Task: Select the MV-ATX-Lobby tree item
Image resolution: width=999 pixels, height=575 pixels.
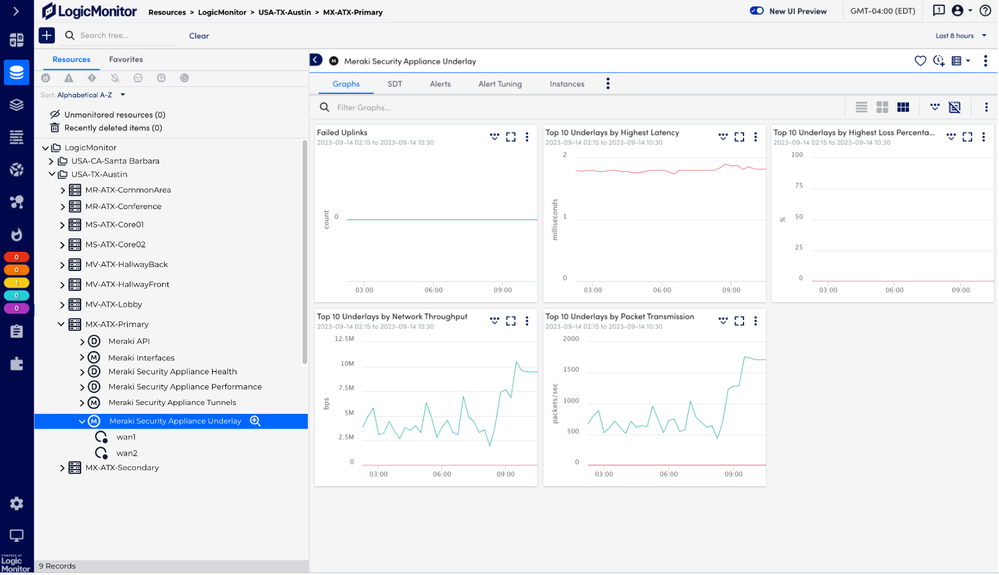Action: point(113,304)
